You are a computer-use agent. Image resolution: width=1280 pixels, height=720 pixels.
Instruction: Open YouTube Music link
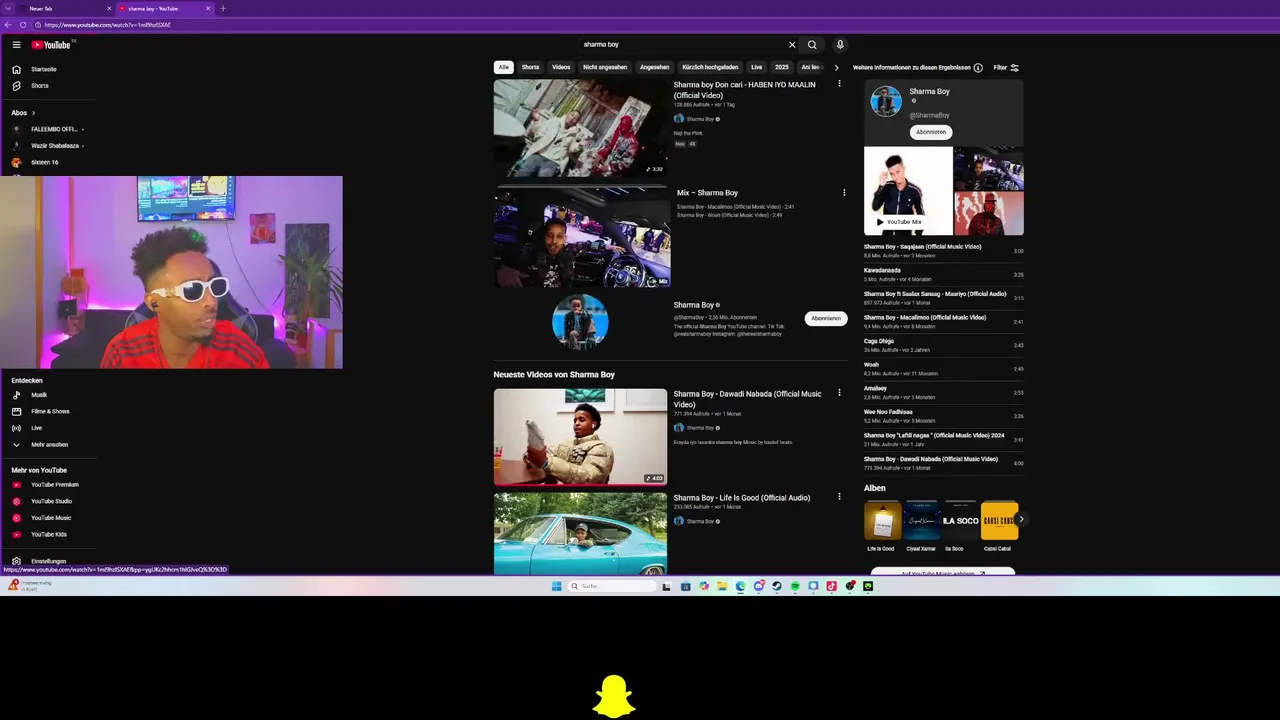tap(50, 518)
